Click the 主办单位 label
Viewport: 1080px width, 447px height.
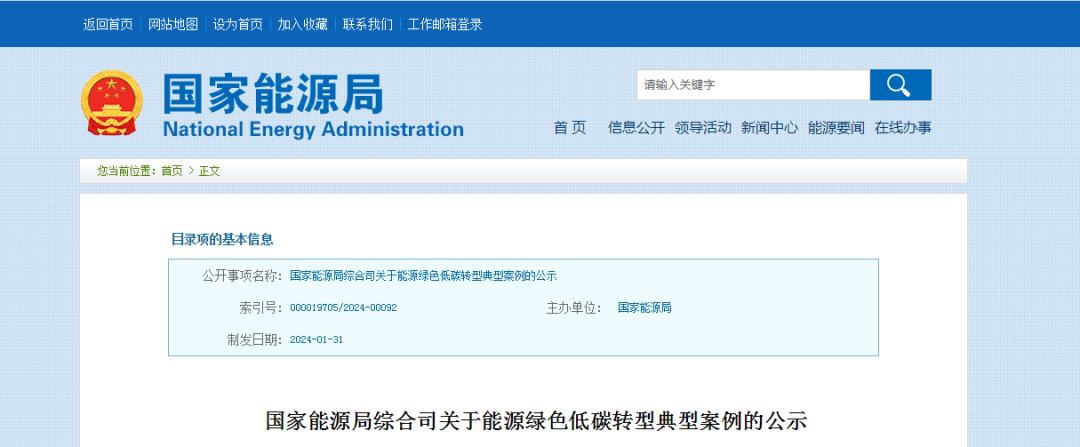[x=574, y=308]
